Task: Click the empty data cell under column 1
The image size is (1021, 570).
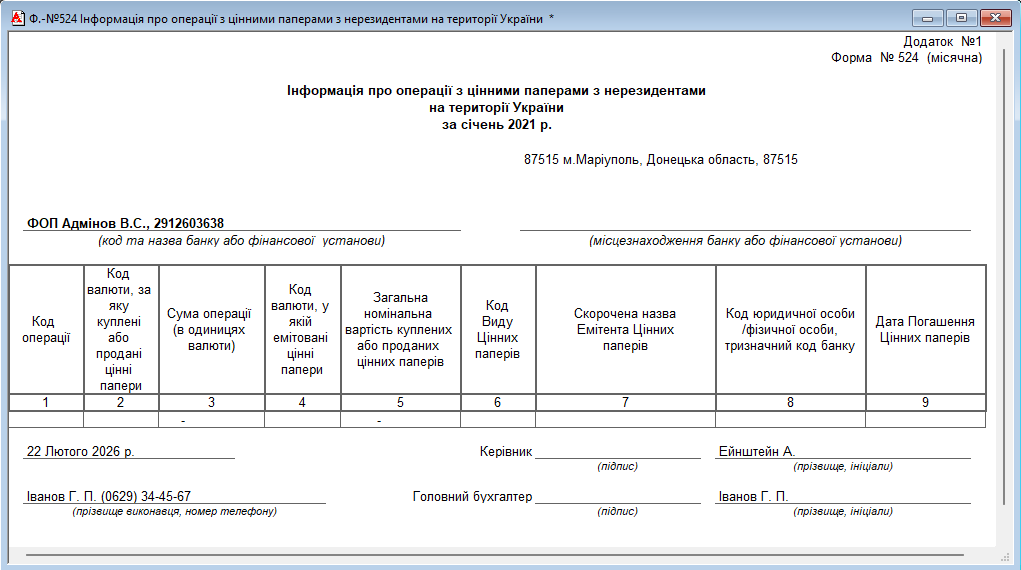Action: point(46,420)
